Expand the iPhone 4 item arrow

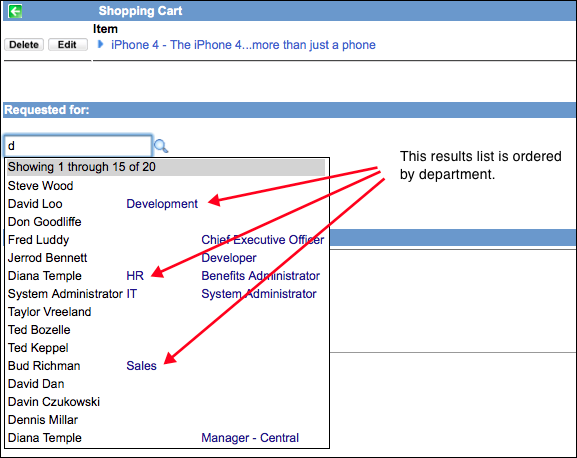[x=100, y=45]
